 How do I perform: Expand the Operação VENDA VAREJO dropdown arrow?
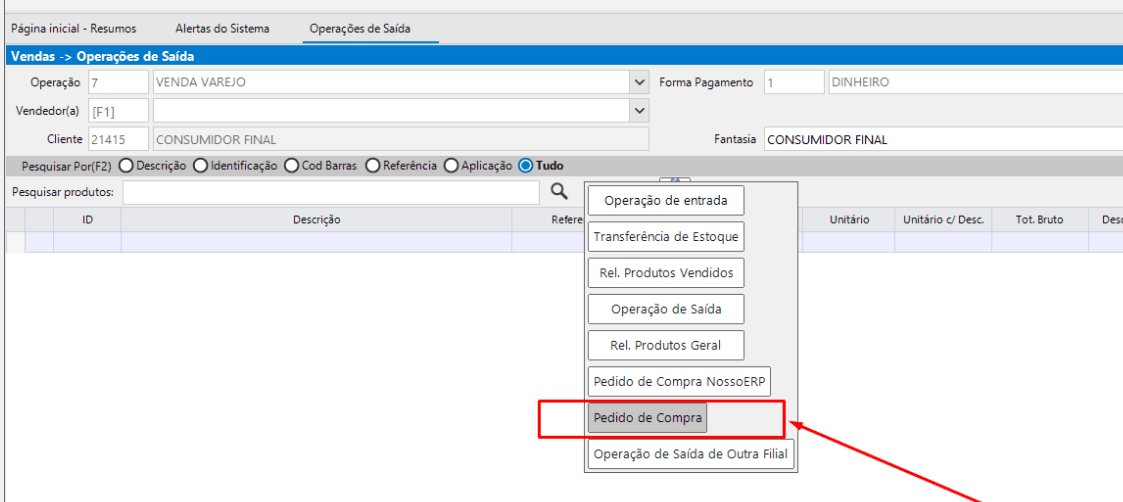pos(640,82)
